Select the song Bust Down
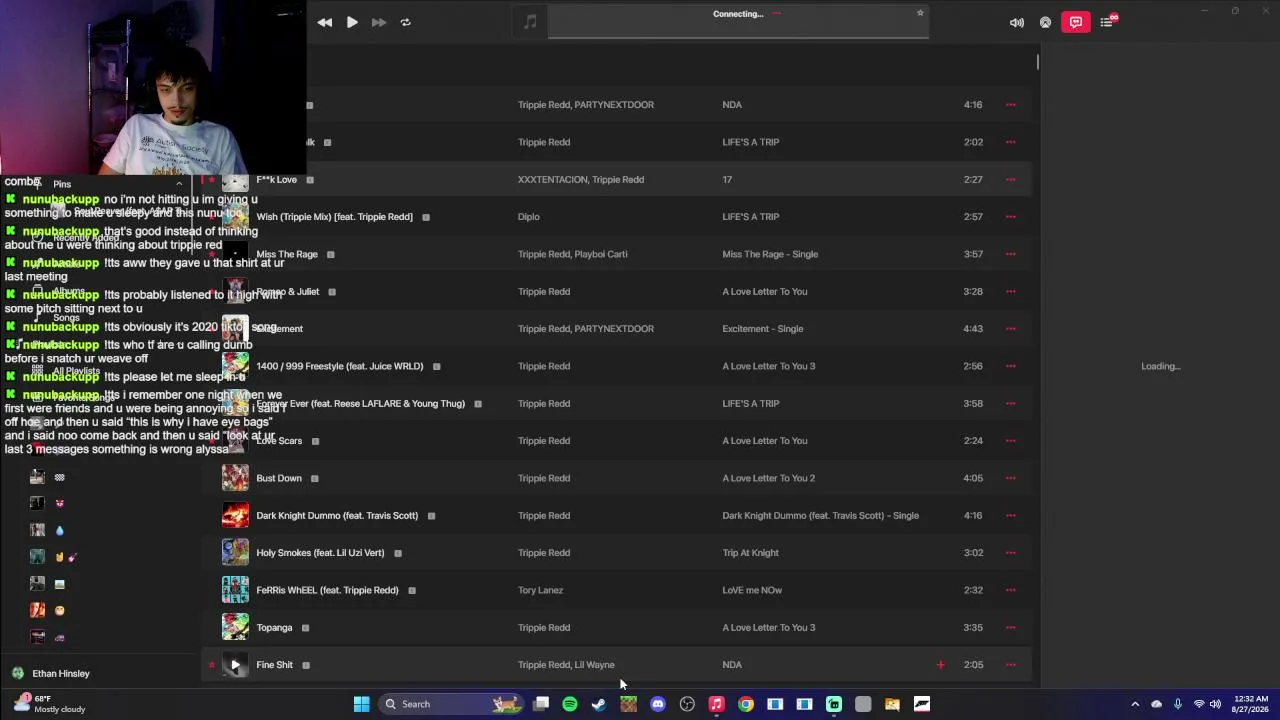This screenshot has width=1280, height=720. click(x=279, y=478)
